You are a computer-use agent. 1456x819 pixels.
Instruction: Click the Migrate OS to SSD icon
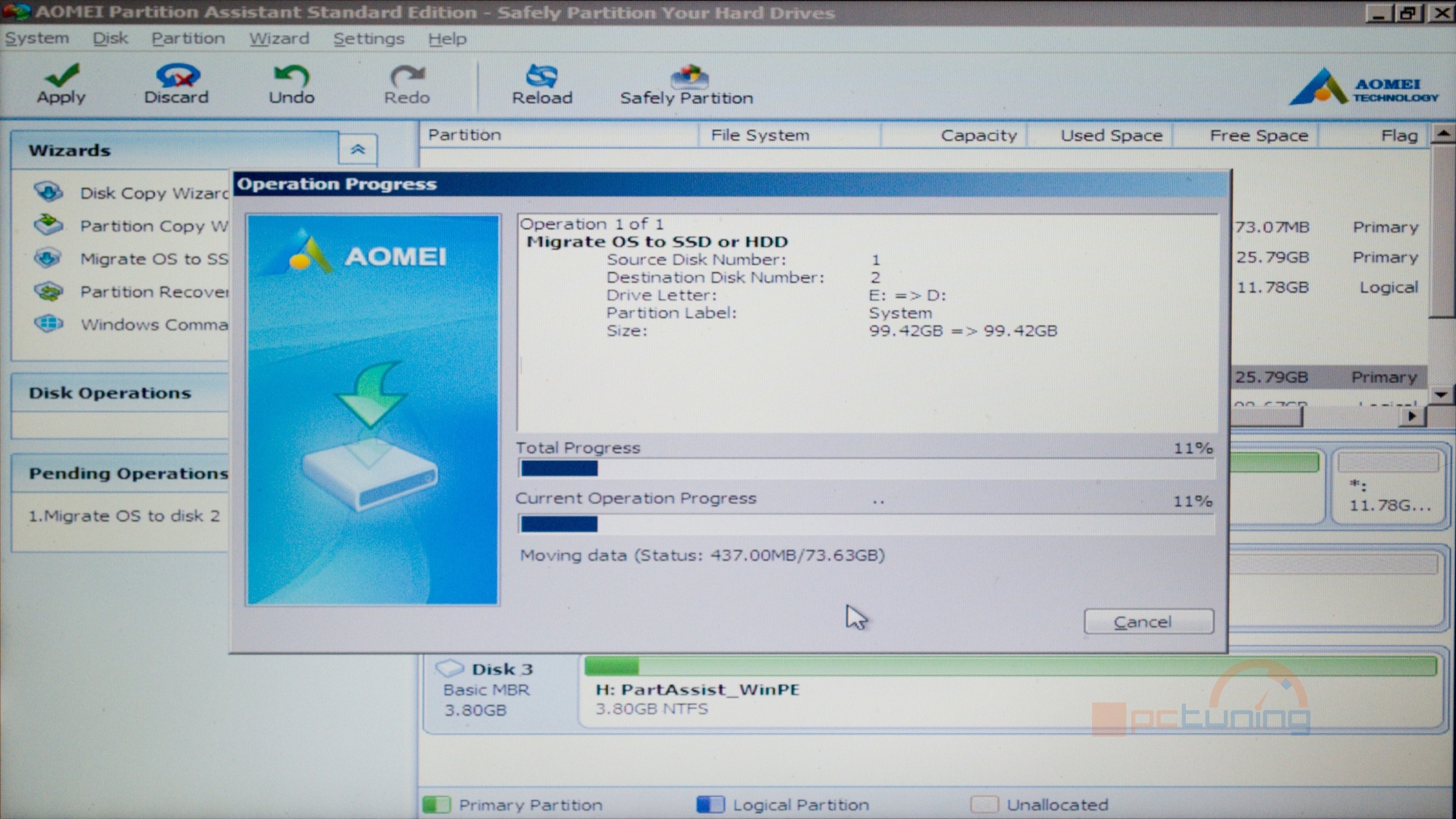click(49, 258)
